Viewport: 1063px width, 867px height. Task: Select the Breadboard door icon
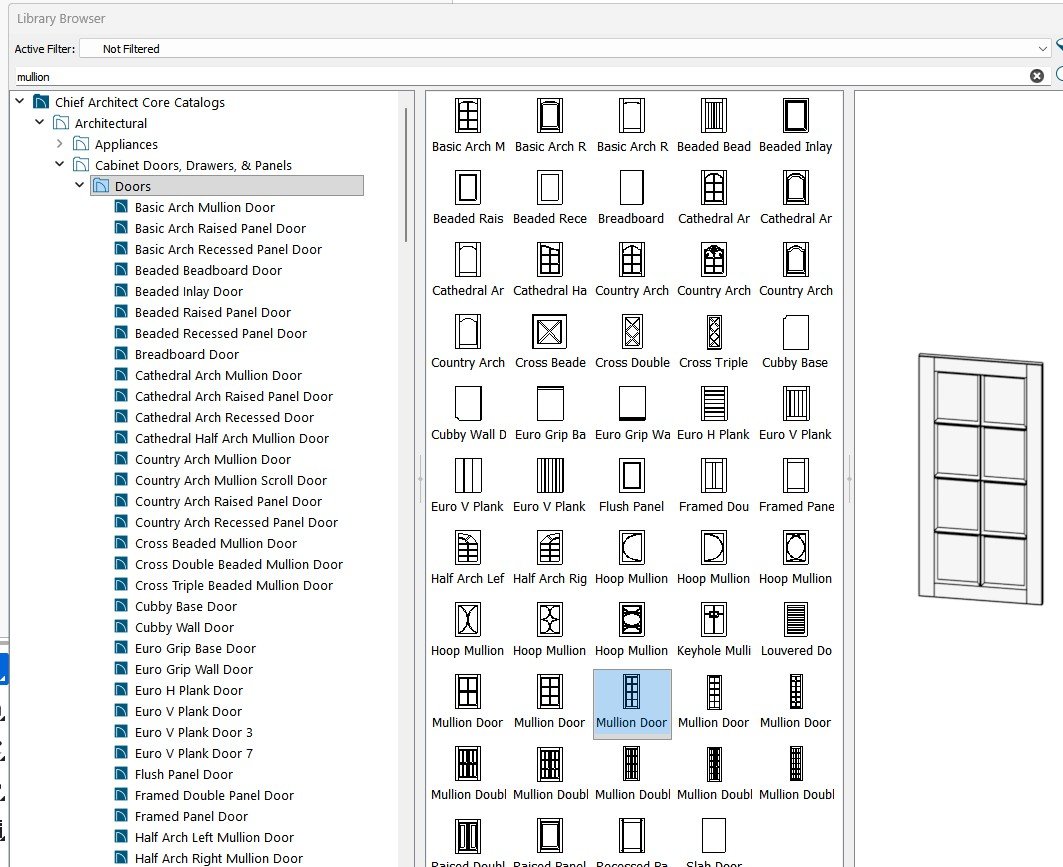tap(631, 188)
